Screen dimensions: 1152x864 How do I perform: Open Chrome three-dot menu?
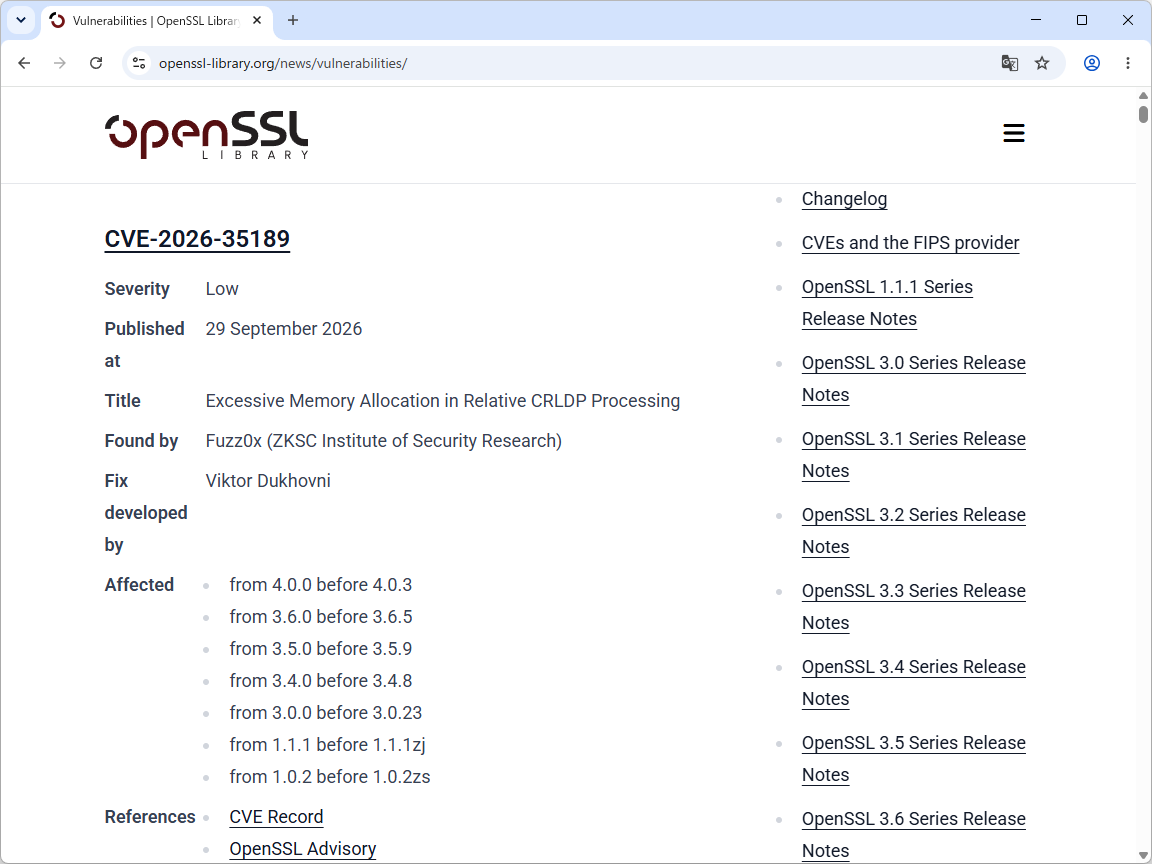pos(1128,63)
